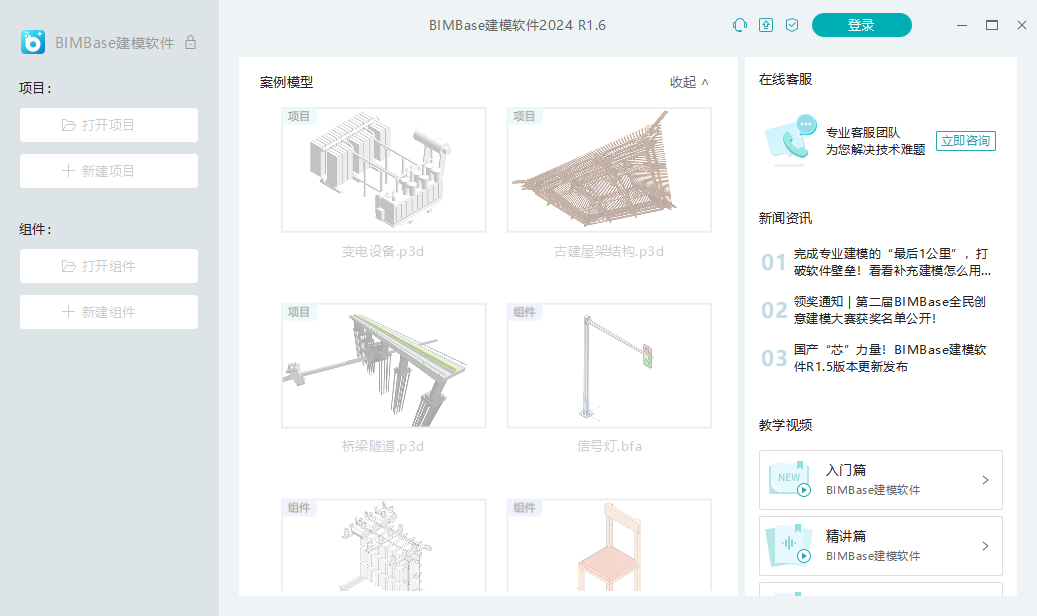Viewport: 1037px width, 616px height.
Task: Open the 入门篇 tutorial video card
Action: pos(881,480)
